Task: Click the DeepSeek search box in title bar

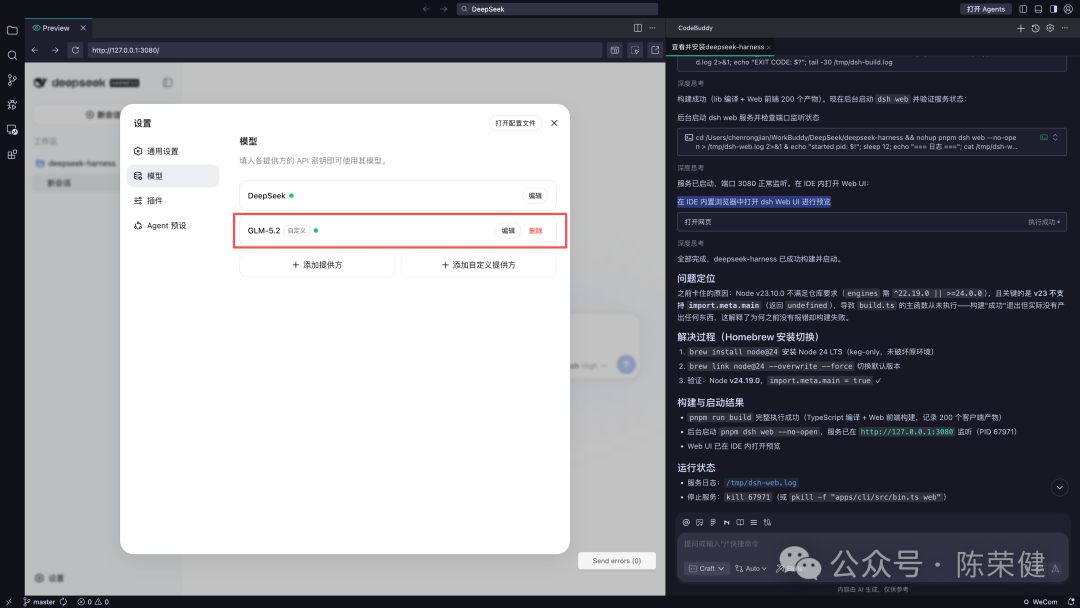Action: coord(557,9)
